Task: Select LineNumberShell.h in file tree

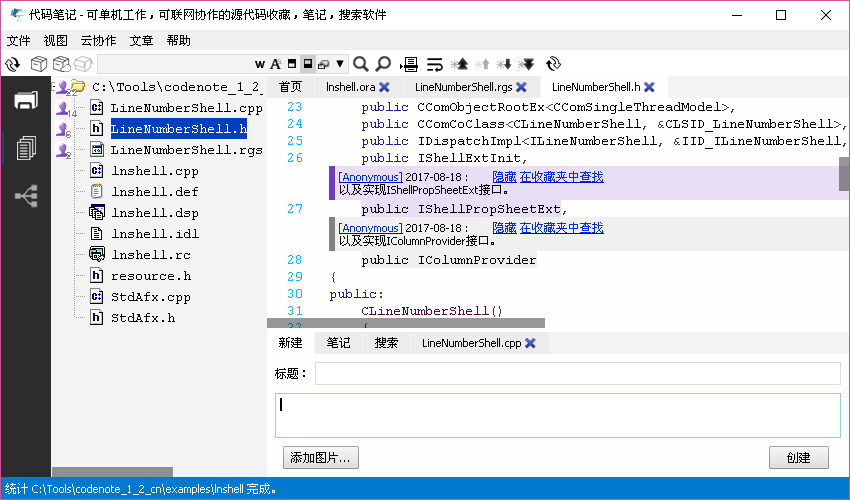Action: (178, 129)
